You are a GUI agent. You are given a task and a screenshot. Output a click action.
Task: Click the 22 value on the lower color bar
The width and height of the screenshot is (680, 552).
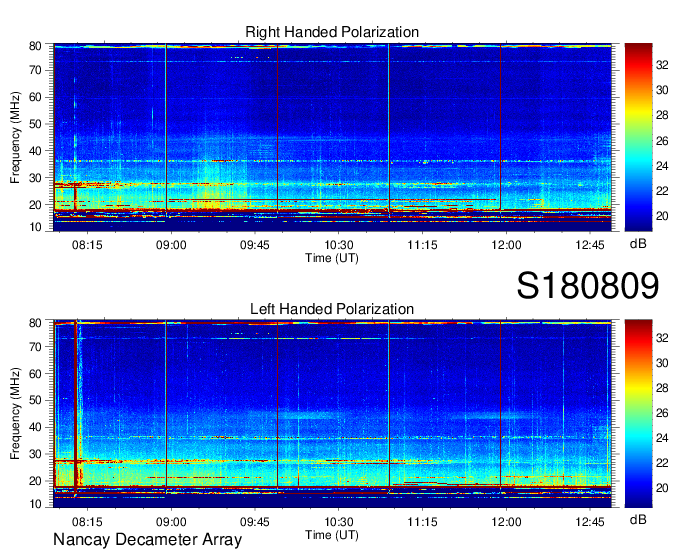(662, 464)
